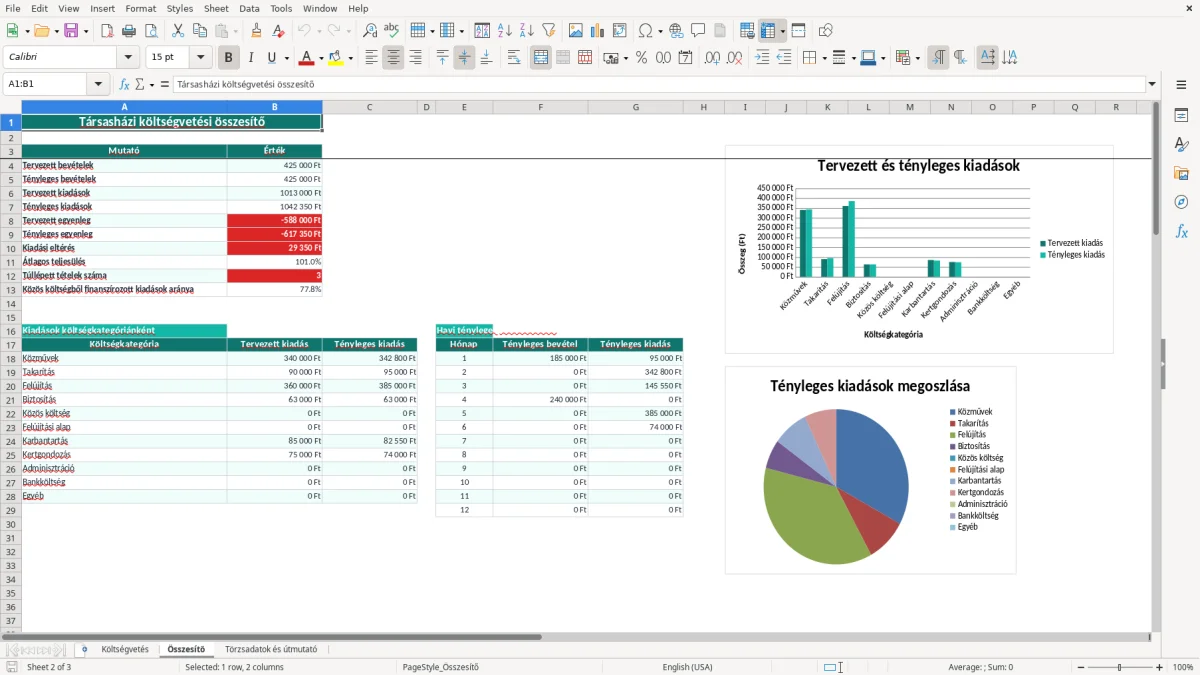The width and height of the screenshot is (1200, 675).
Task: Open the font size dropdown
Action: 201,58
